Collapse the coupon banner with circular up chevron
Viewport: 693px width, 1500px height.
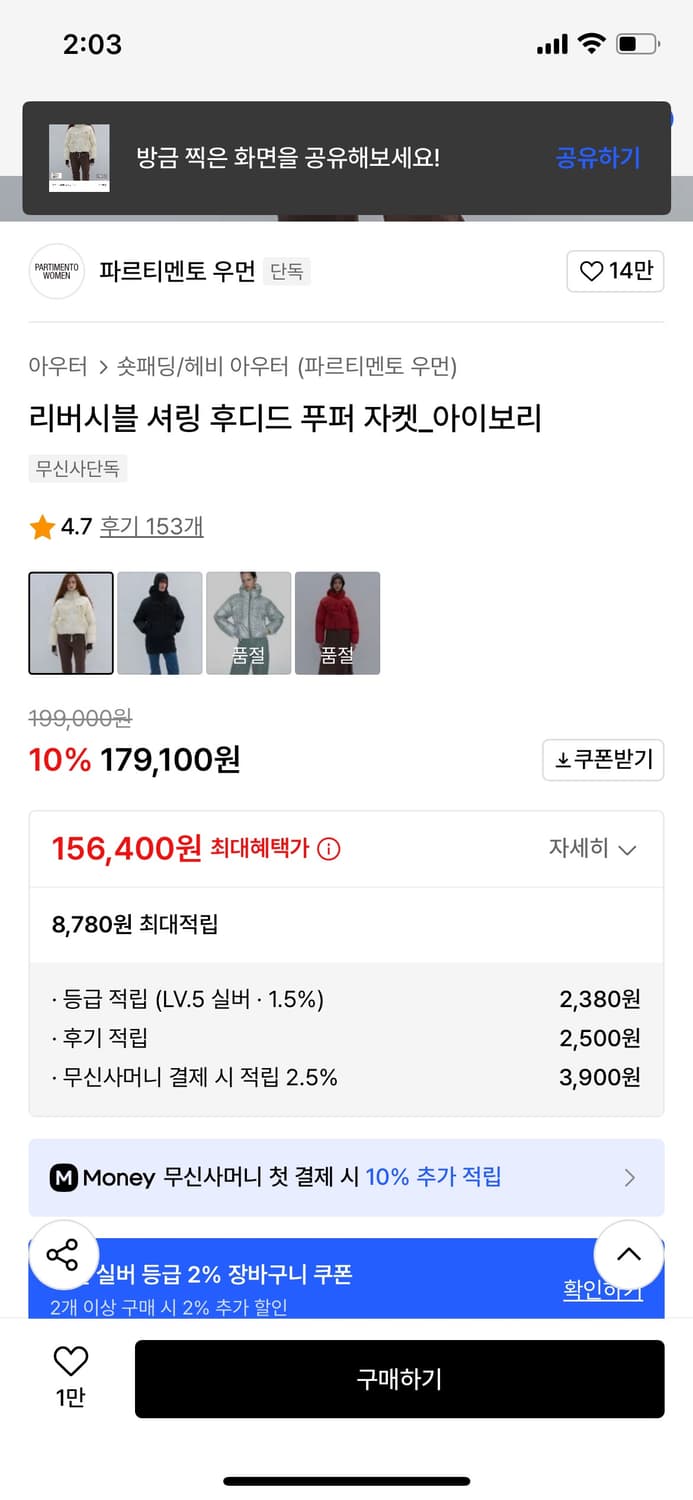point(628,1254)
